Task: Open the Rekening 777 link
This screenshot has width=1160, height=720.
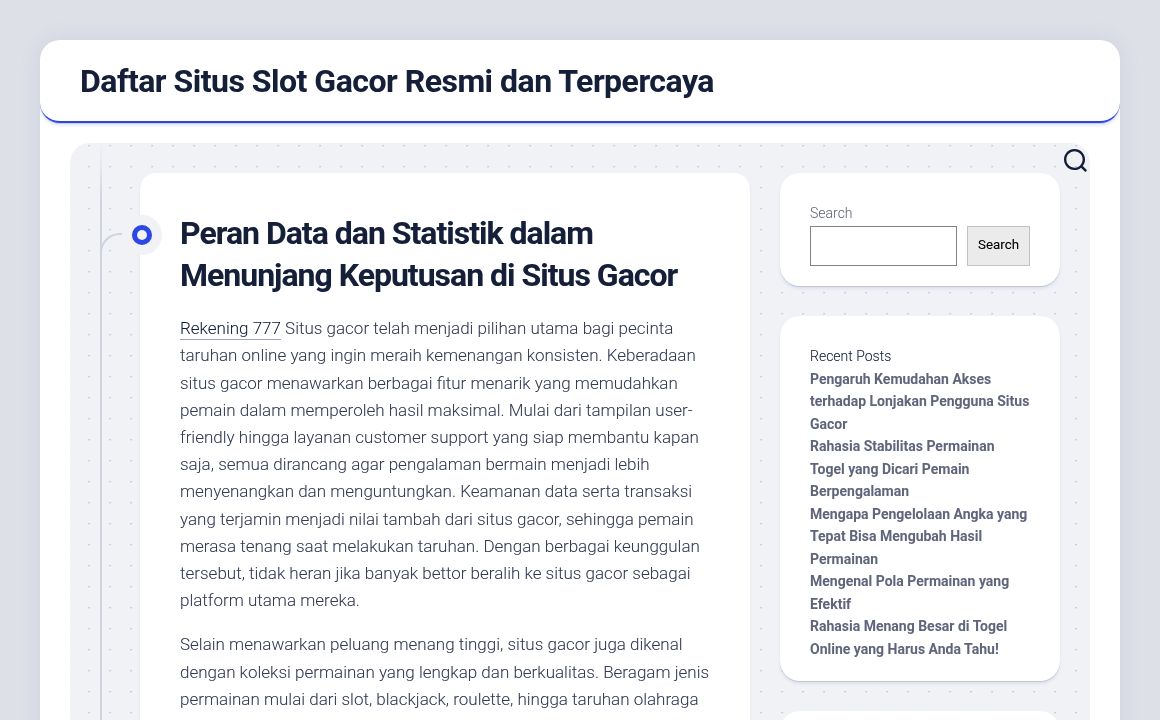Action: click(x=230, y=328)
